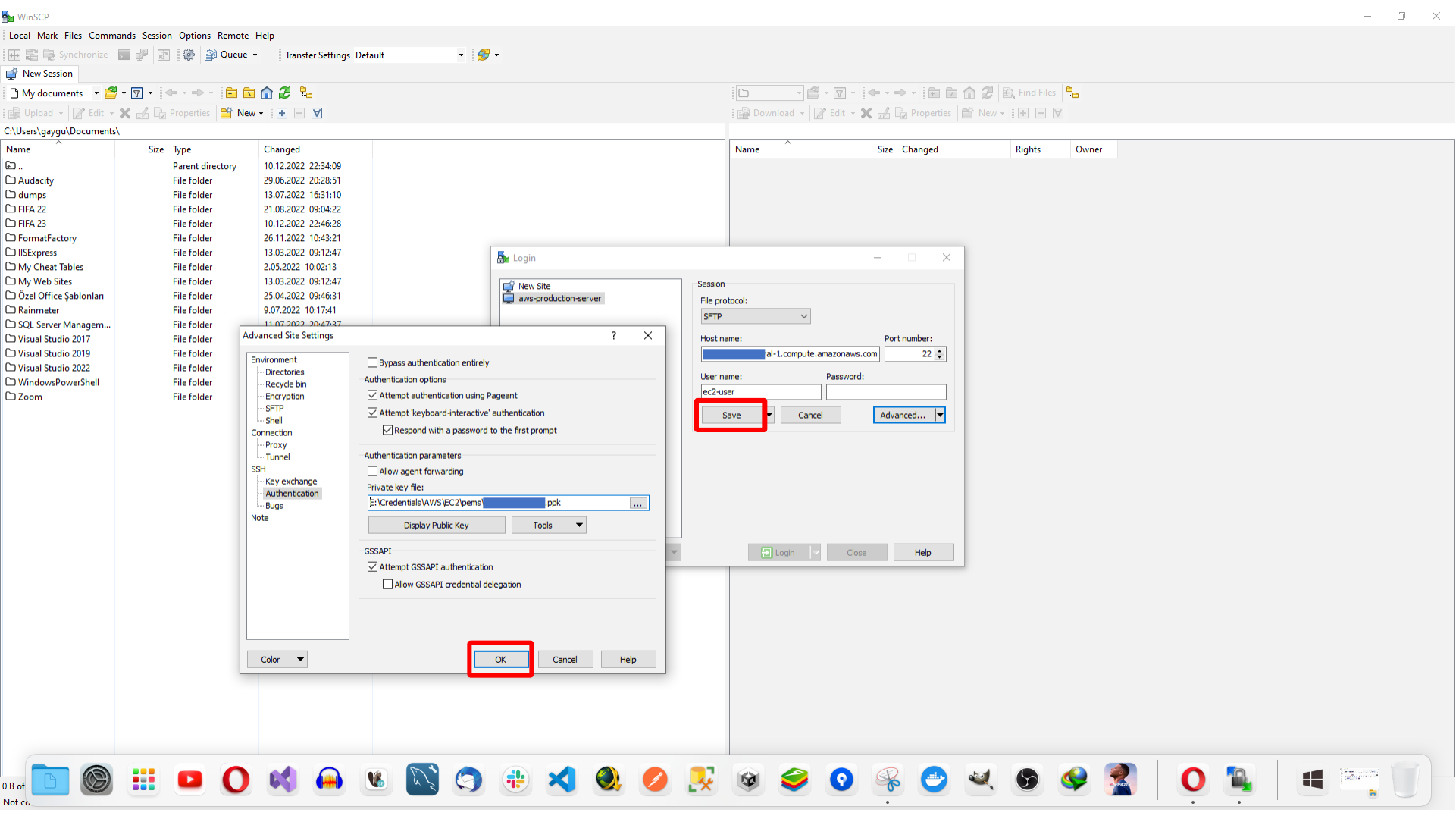Click the User name field in the Login dialog

pos(760,392)
